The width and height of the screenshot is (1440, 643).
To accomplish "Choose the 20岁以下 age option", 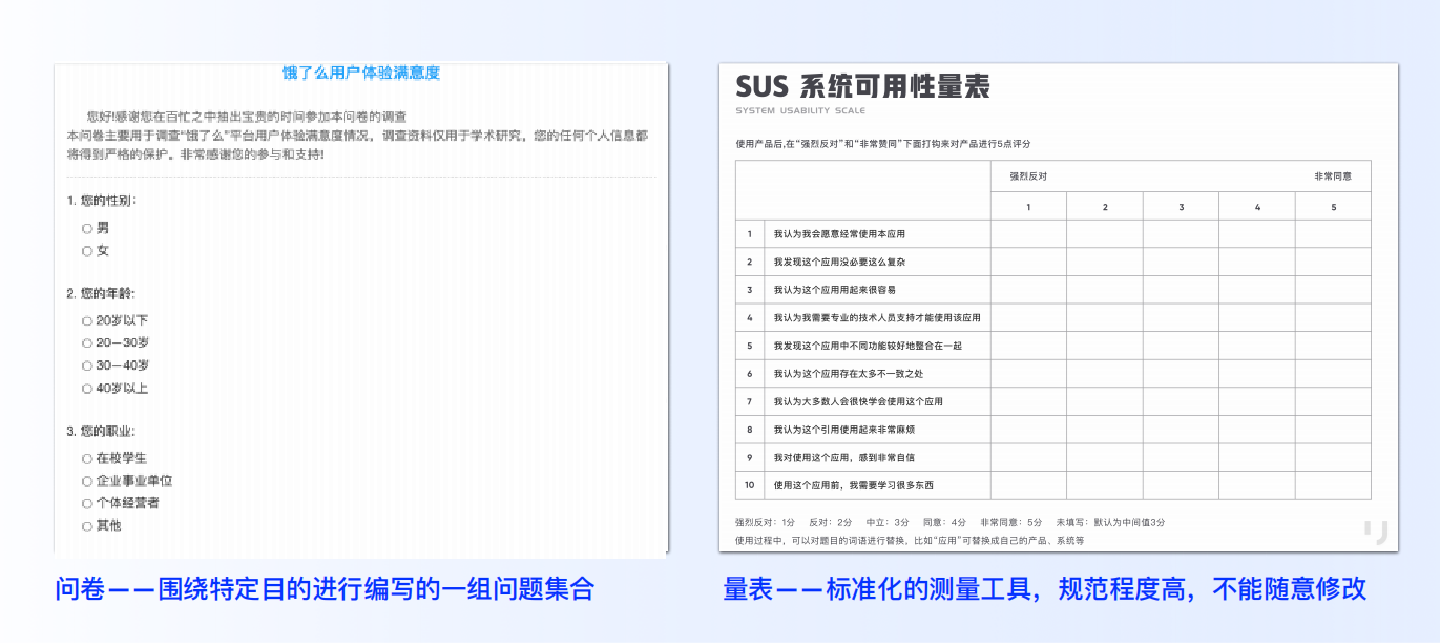I will point(88,320).
